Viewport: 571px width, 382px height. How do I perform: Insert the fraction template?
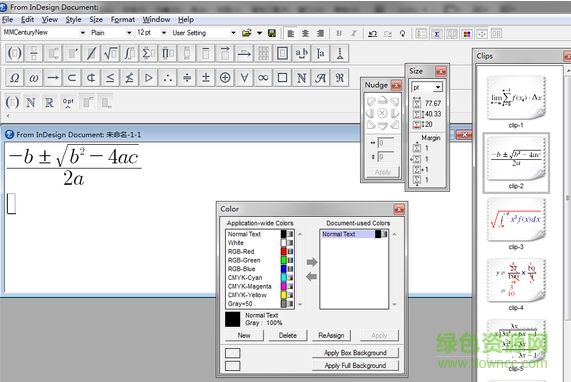tap(34, 54)
